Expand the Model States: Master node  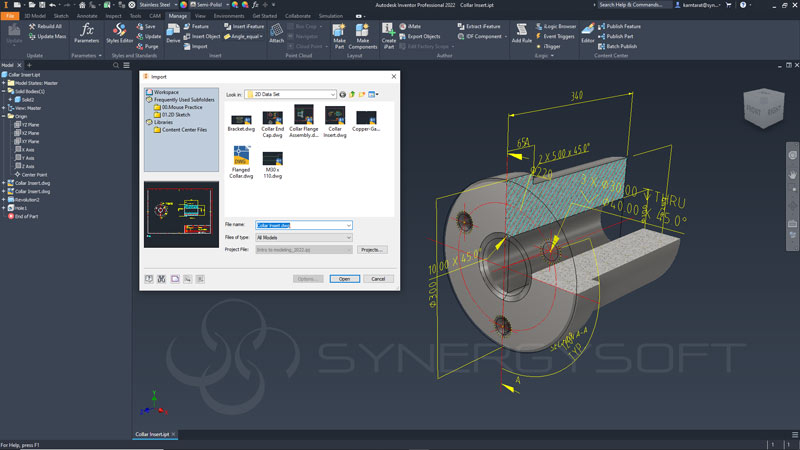tap(4, 82)
